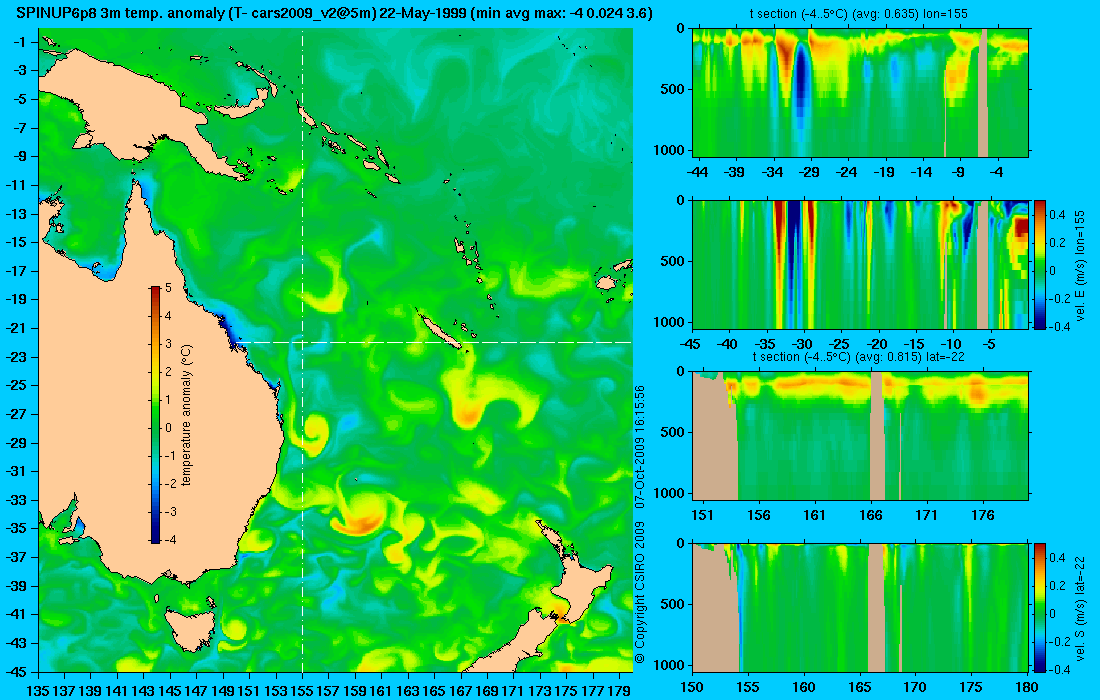Viewport: 1100px width, 700px height.
Task: Click depth label 500 on vel. S section
Action: pos(673,604)
